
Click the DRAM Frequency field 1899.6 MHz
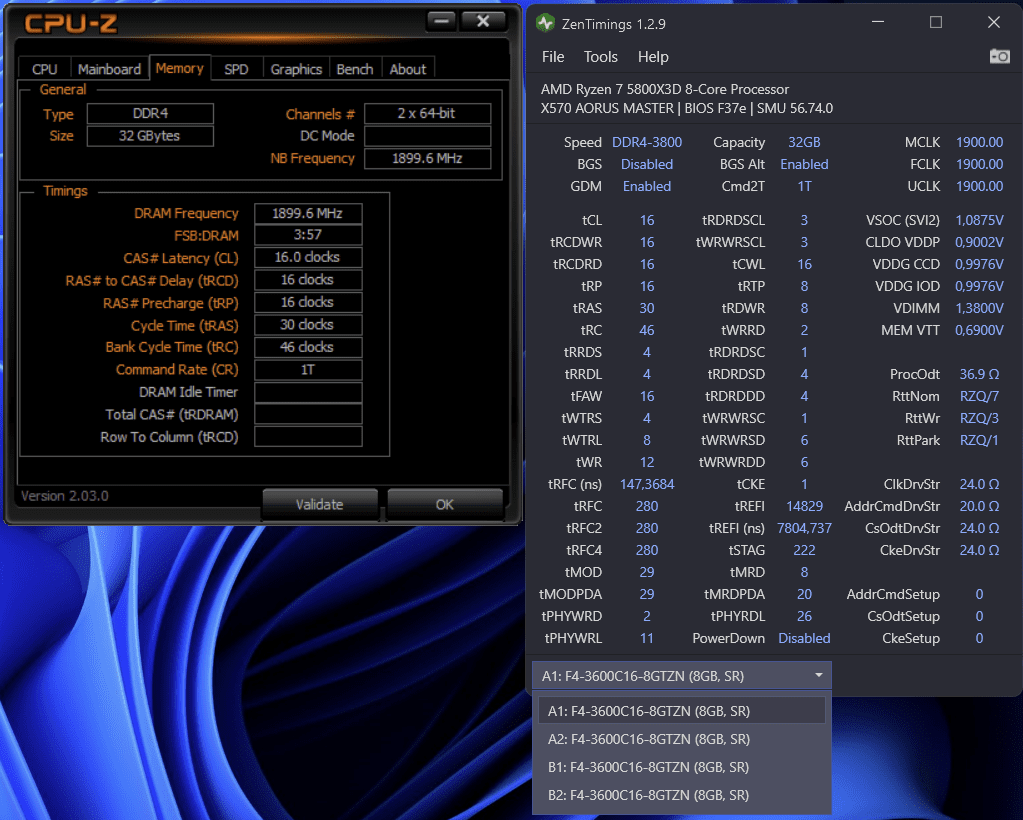[x=308, y=213]
